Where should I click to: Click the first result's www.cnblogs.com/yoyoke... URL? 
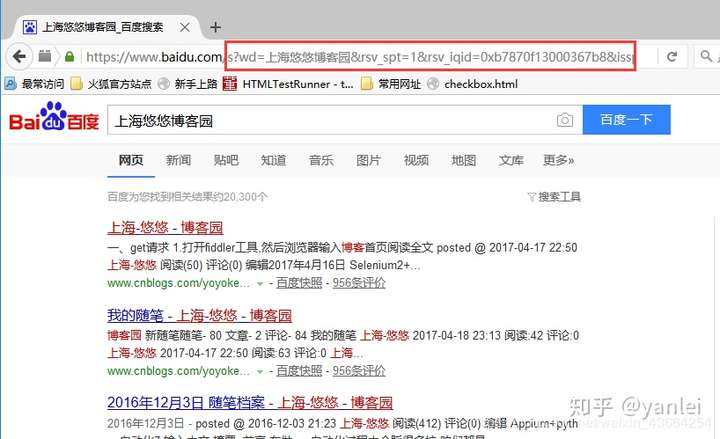tap(179, 283)
